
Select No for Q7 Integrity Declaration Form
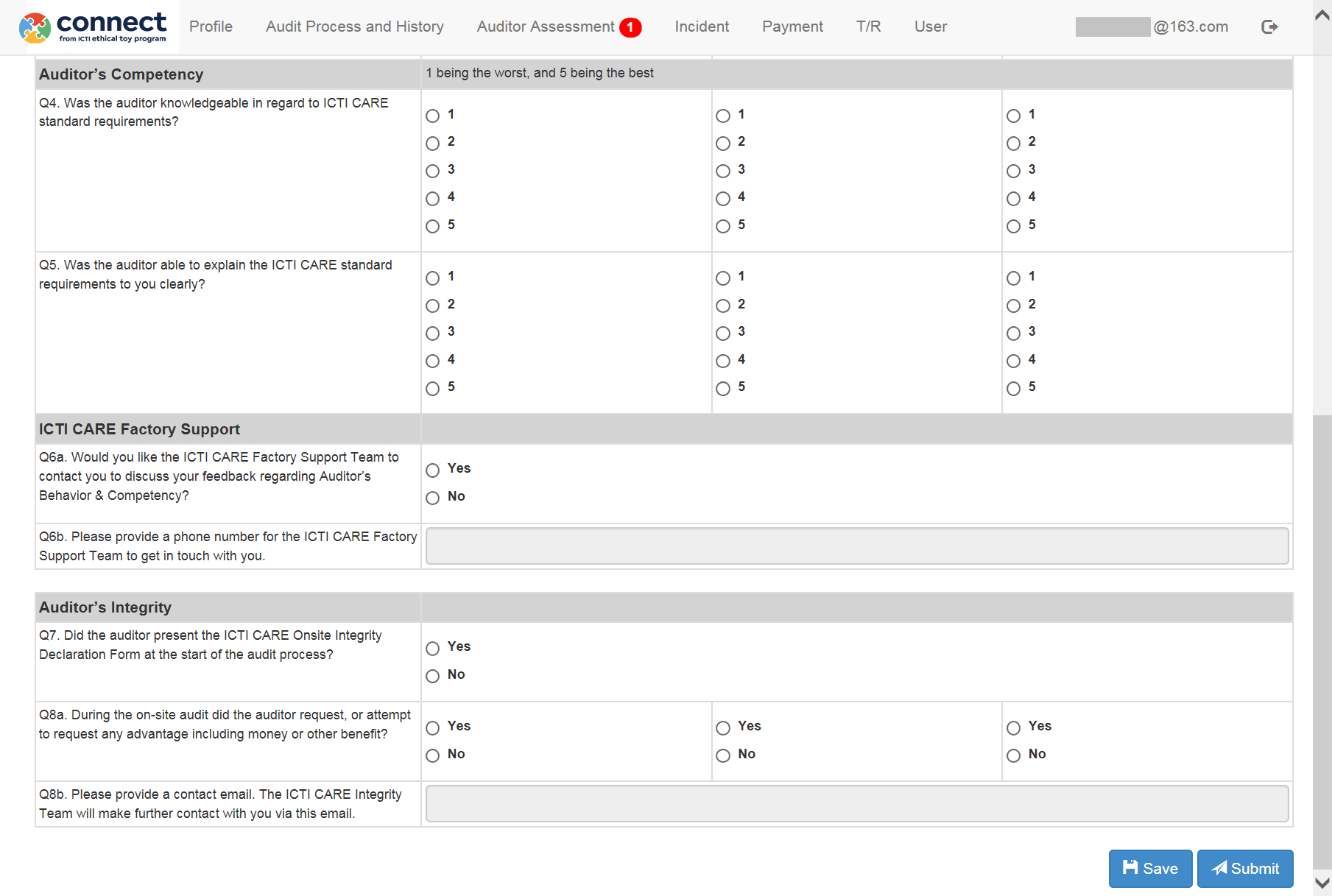(x=433, y=676)
